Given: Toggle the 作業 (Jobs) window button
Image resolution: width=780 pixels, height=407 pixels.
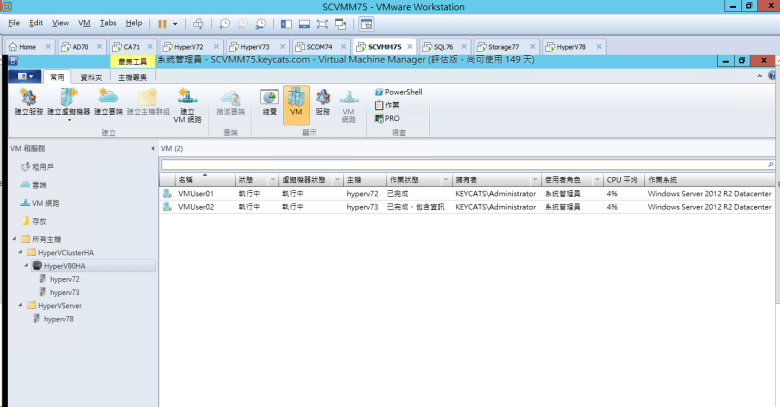Looking at the screenshot, I should coord(388,104).
